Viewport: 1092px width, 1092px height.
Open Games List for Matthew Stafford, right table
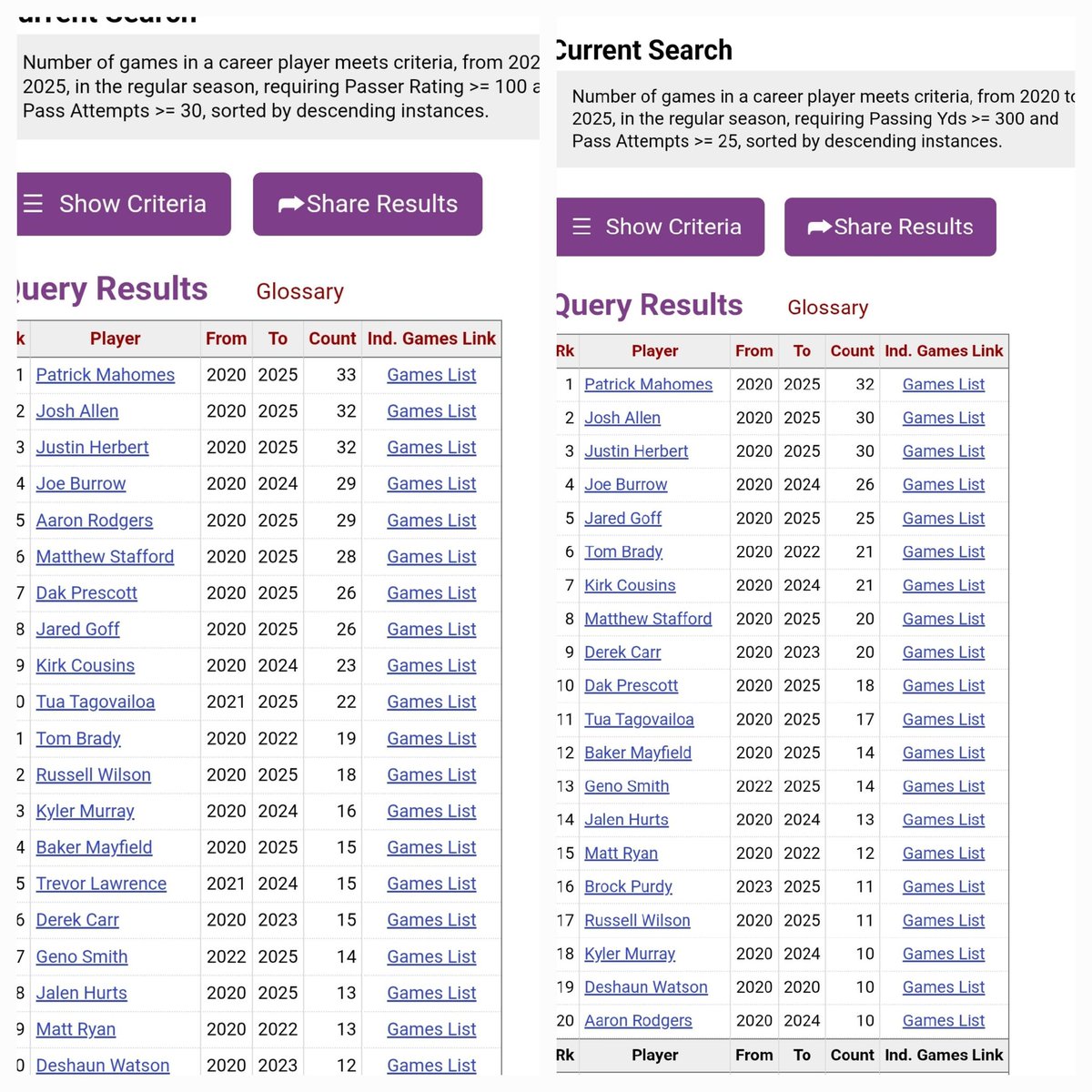coord(944,619)
